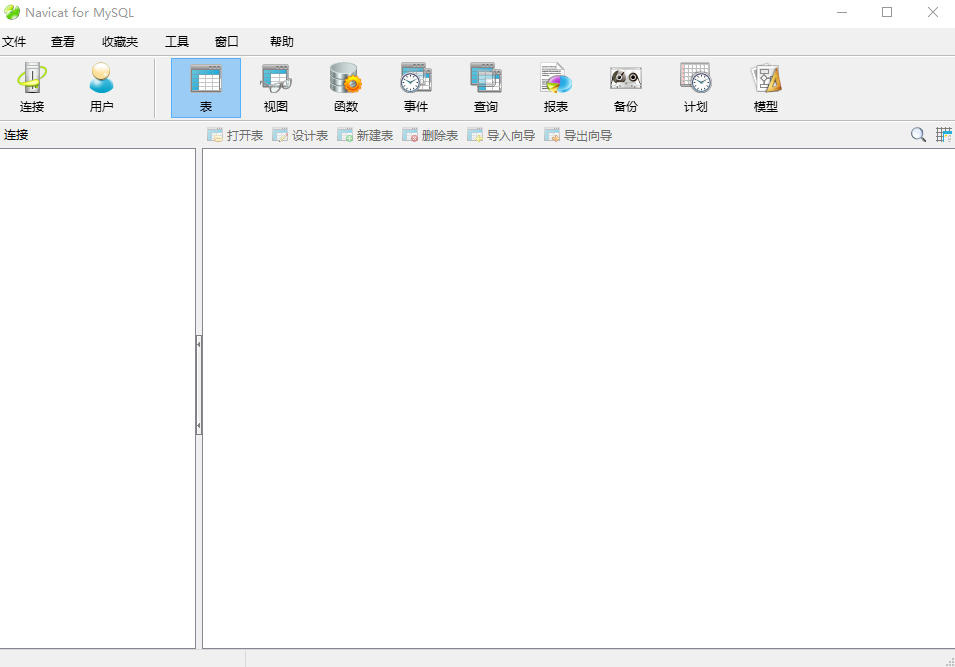Switch to 函数 (Function) objects
The height and width of the screenshot is (667, 955).
pos(346,88)
